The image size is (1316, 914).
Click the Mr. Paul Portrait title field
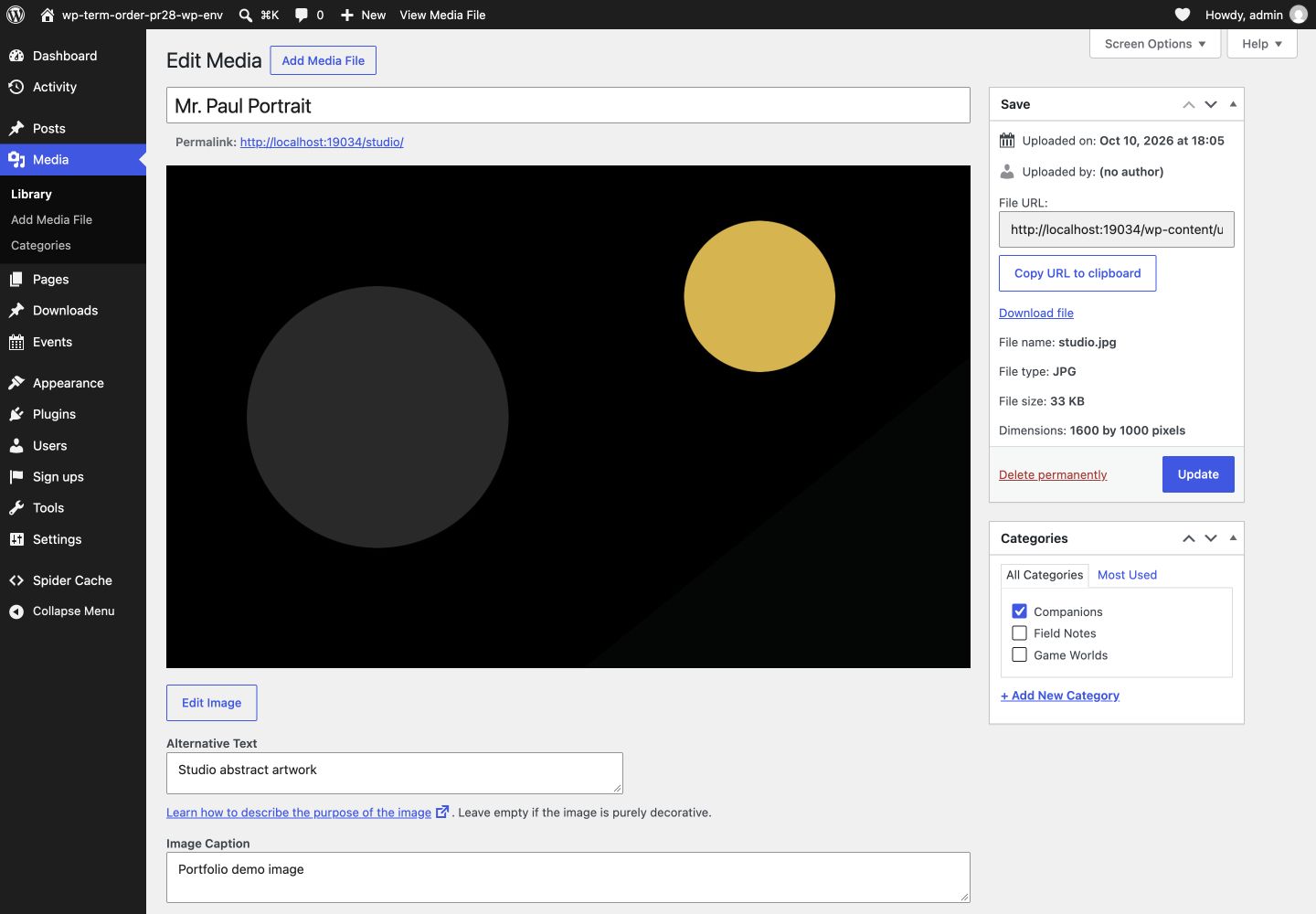(568, 105)
